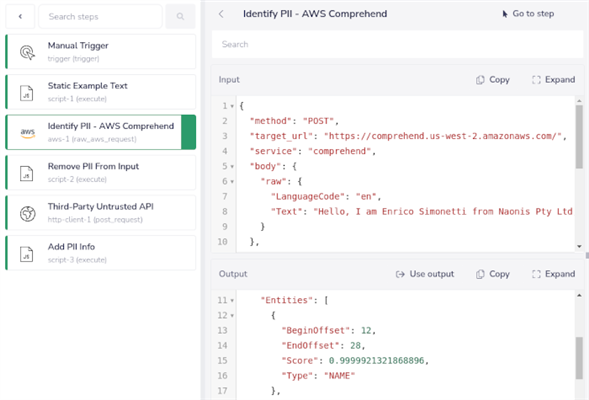Click the "LanguageCode": "en" line
The height and width of the screenshot is (400, 589).
tap(326, 196)
